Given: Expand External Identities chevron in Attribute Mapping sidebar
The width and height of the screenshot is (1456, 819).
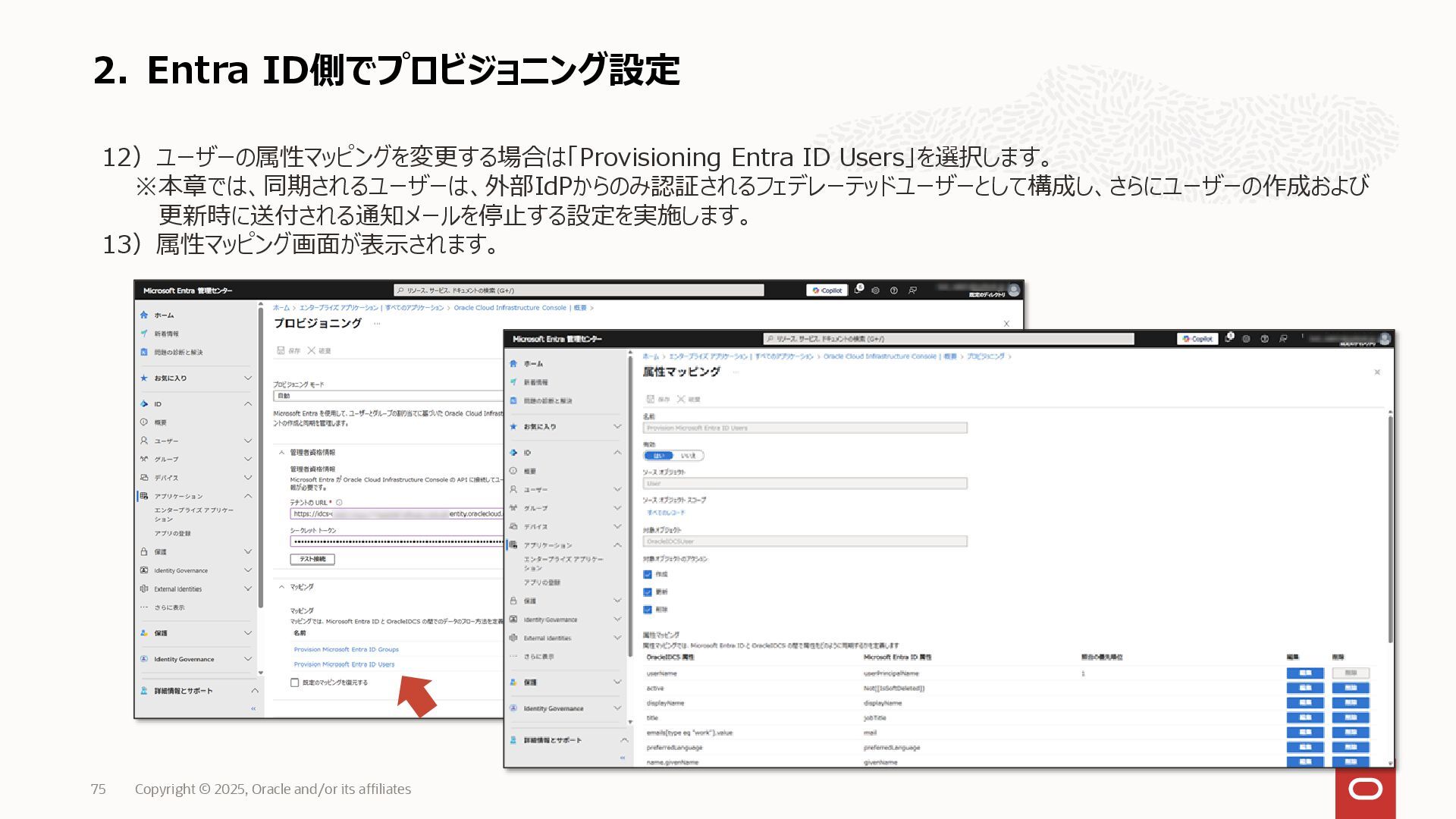Looking at the screenshot, I should 617,638.
